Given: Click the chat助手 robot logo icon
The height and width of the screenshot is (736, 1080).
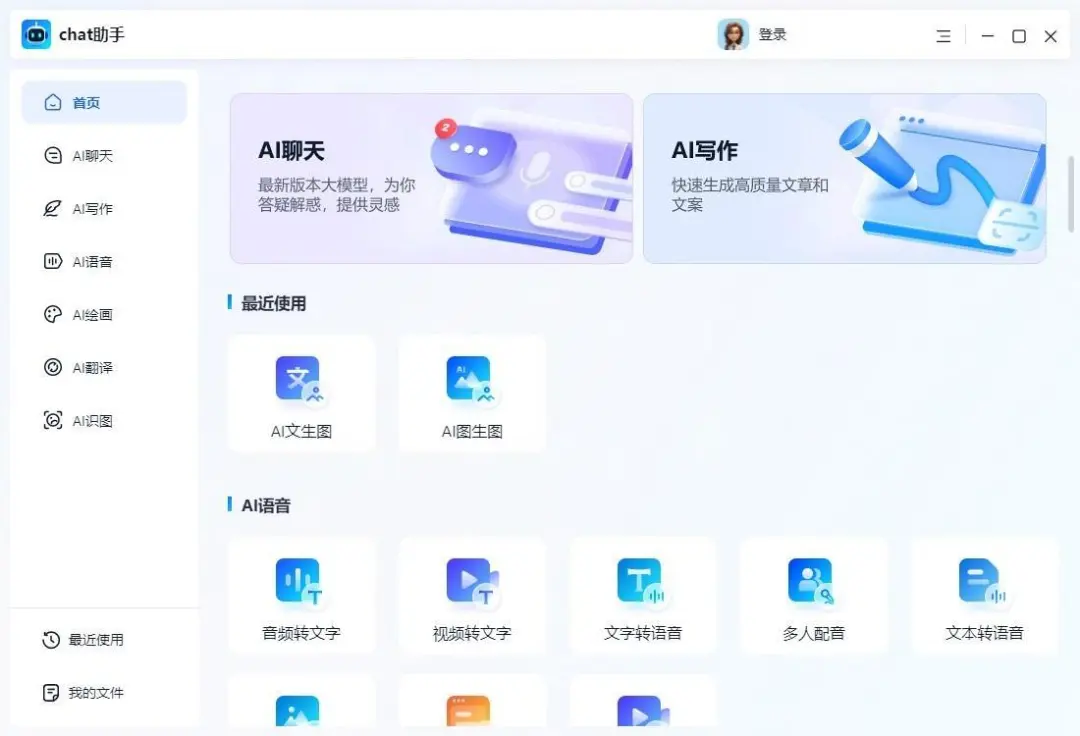Looking at the screenshot, I should 36,34.
